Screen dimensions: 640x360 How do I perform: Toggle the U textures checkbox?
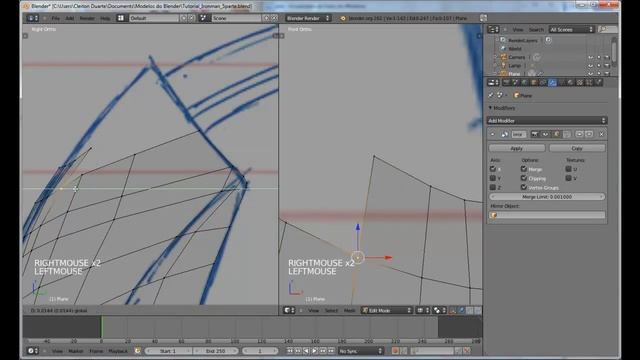point(568,169)
